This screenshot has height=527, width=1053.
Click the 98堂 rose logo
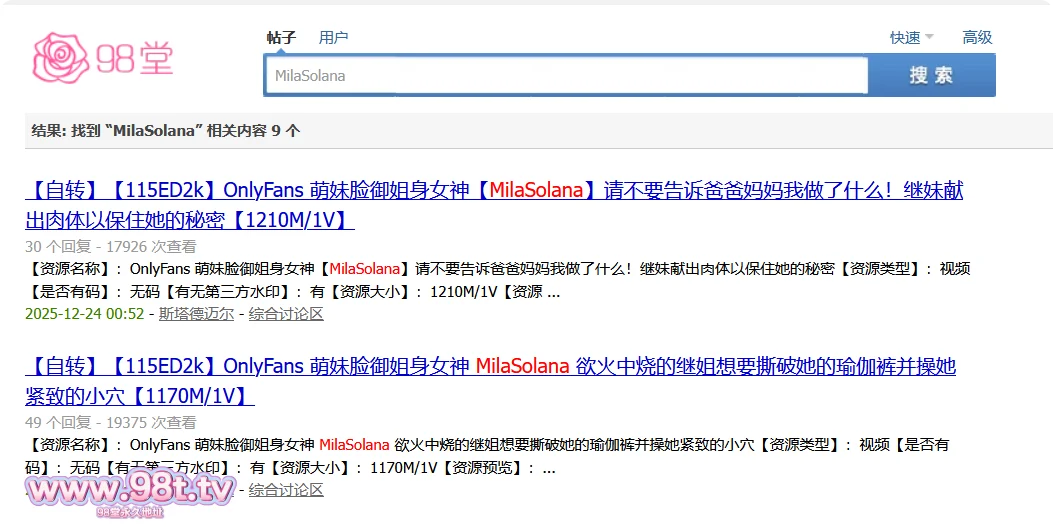point(103,58)
